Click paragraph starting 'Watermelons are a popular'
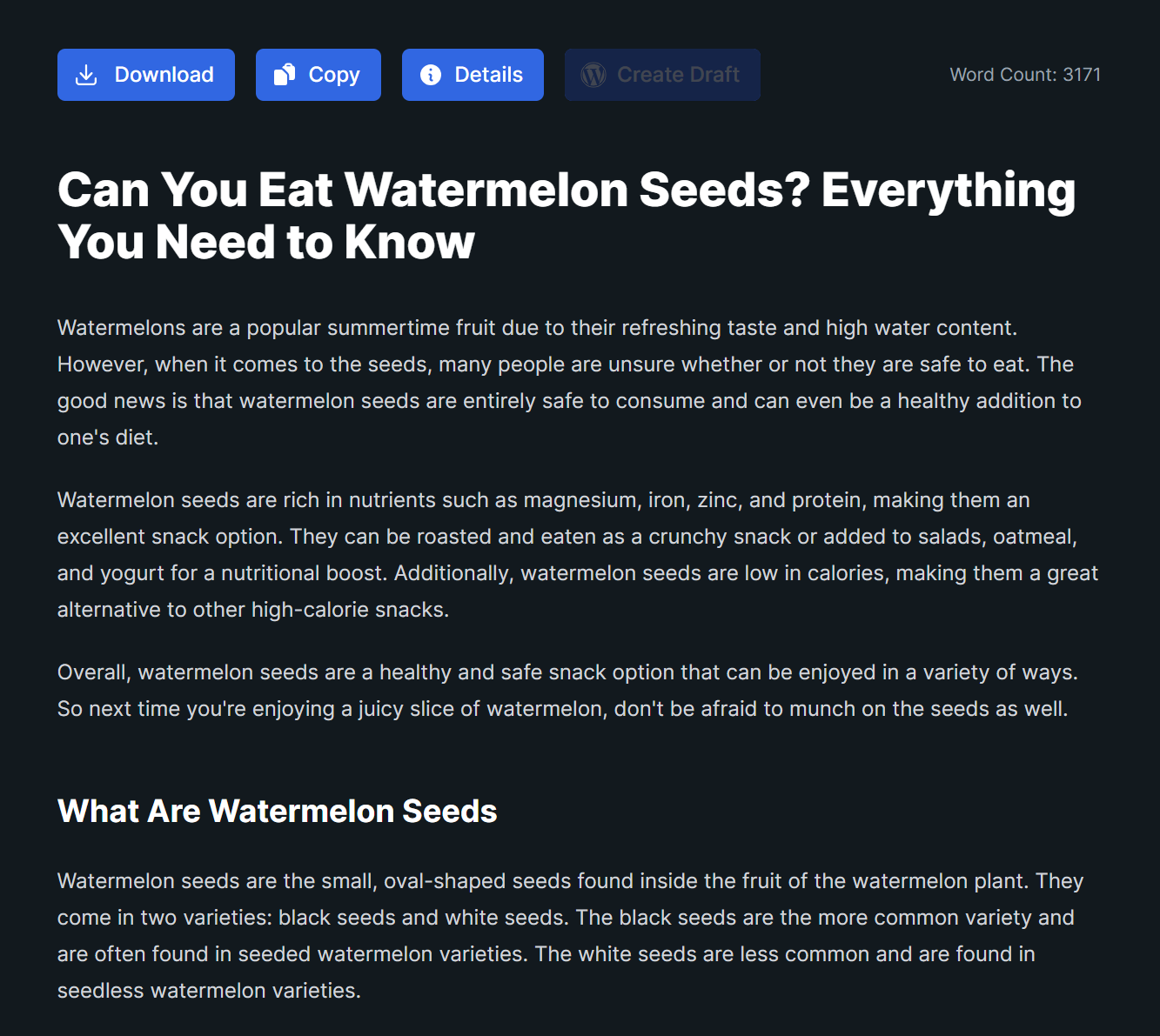This screenshot has height=1036, width=1160. point(569,383)
